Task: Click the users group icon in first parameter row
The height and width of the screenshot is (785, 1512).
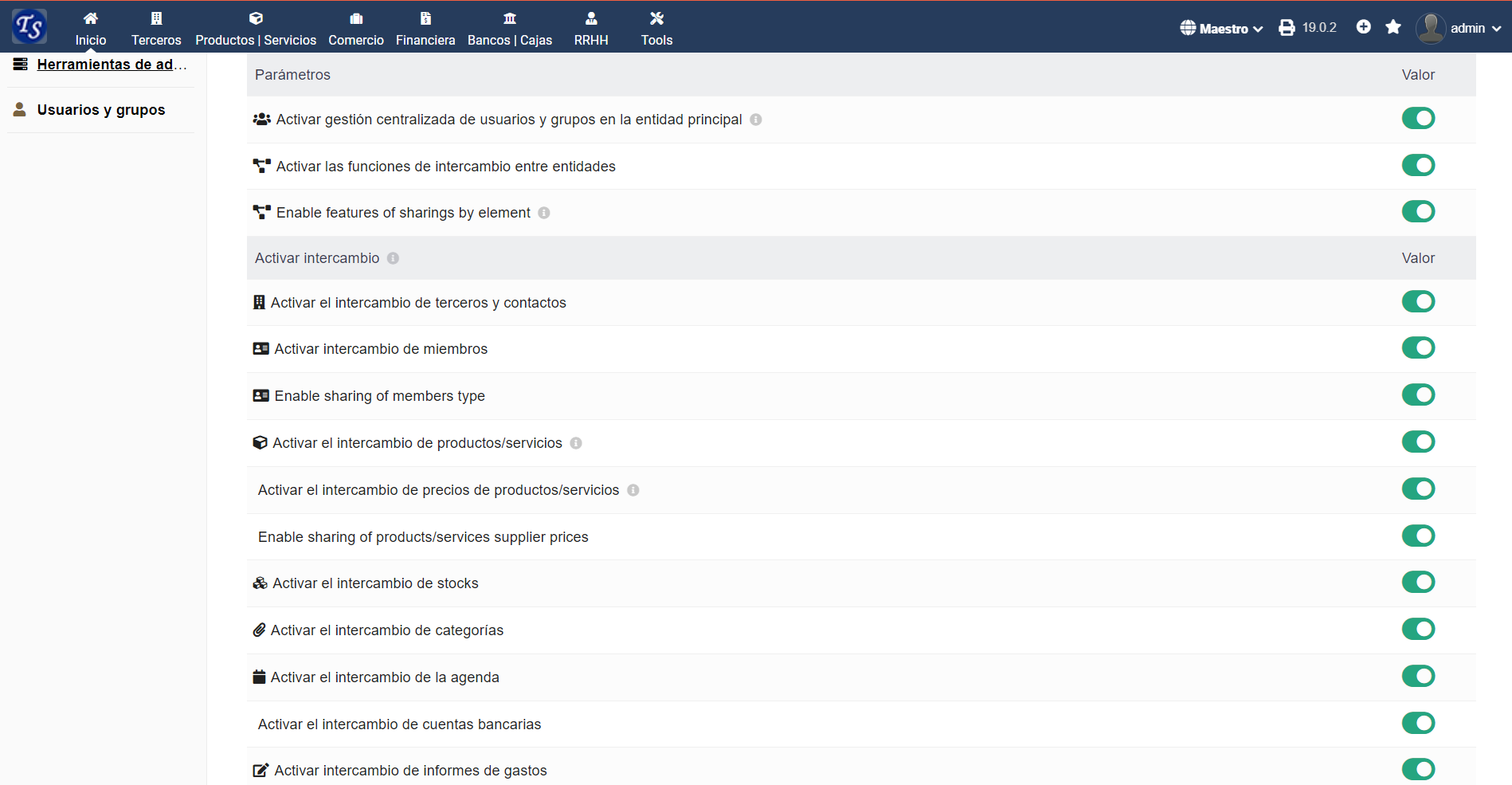Action: [261, 120]
